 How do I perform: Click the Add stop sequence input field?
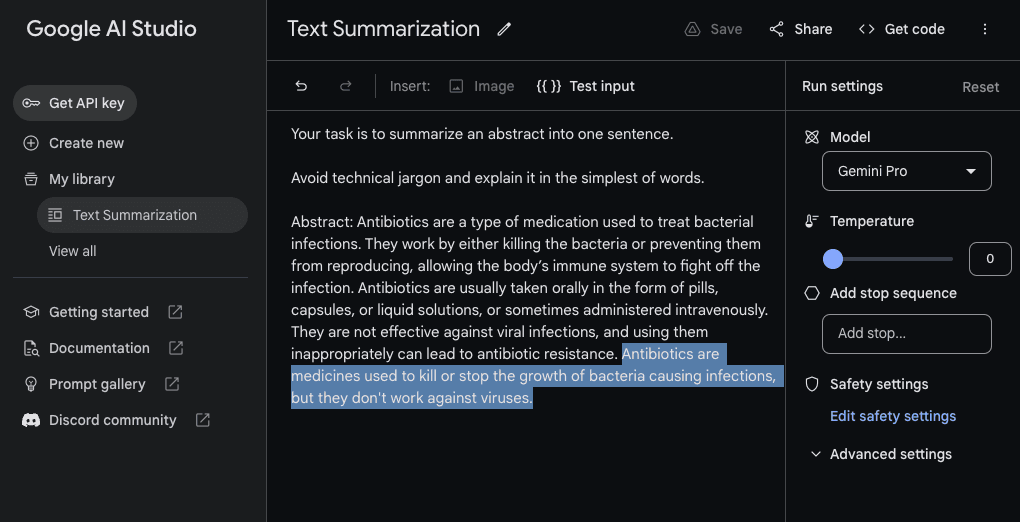906,334
